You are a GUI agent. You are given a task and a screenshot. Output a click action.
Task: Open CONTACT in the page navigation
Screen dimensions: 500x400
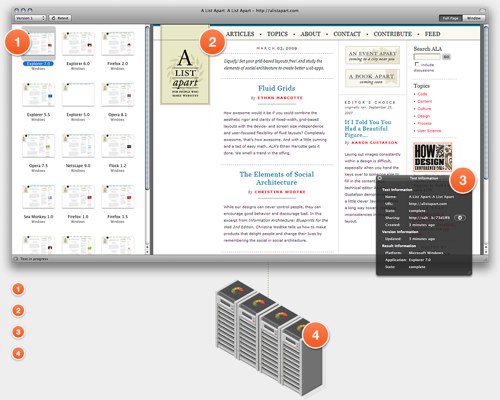pyautogui.click(x=347, y=34)
